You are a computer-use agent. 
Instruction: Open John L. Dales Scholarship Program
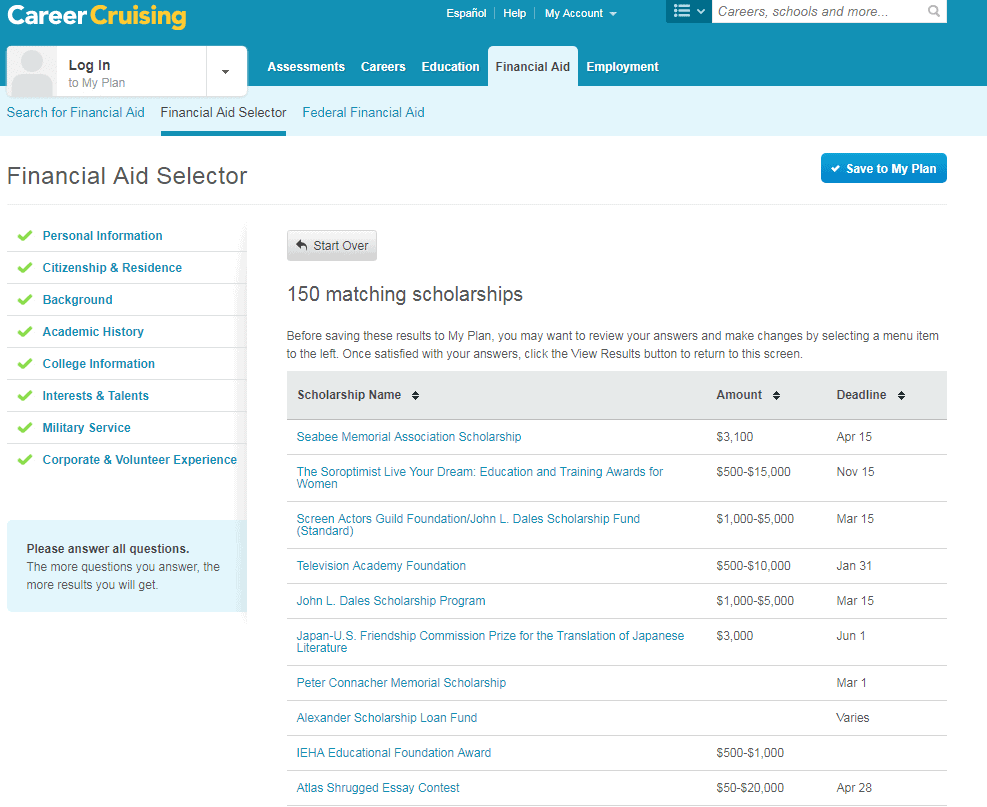[391, 601]
